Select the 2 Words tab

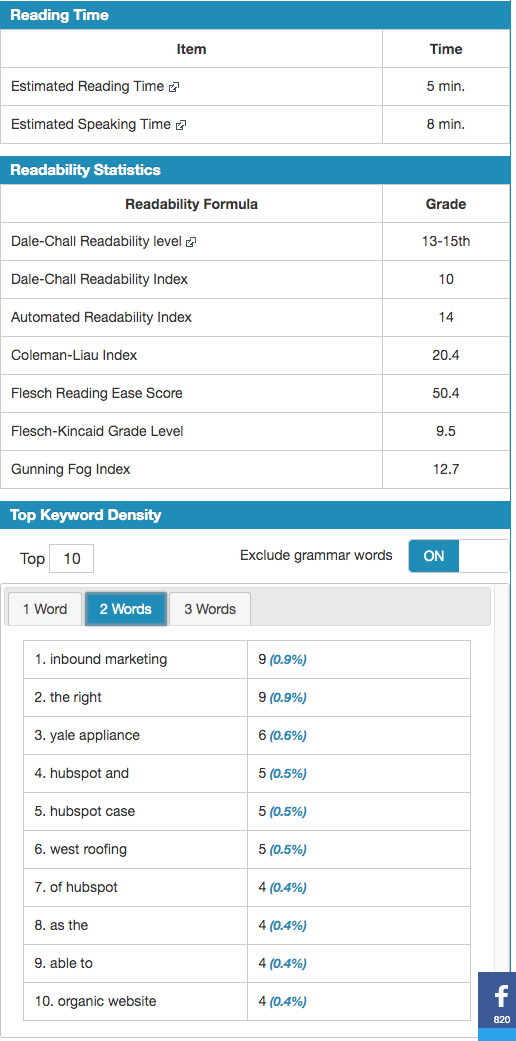click(126, 609)
